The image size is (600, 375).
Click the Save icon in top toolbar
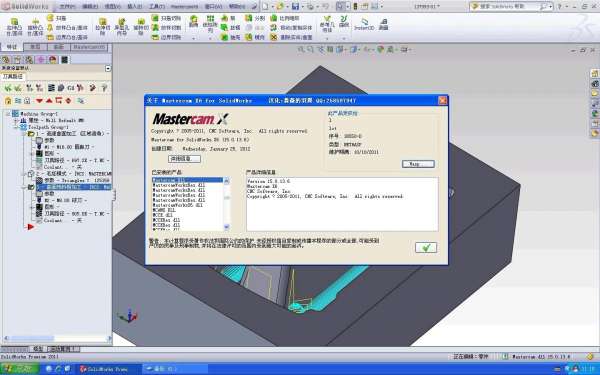[295, 7]
